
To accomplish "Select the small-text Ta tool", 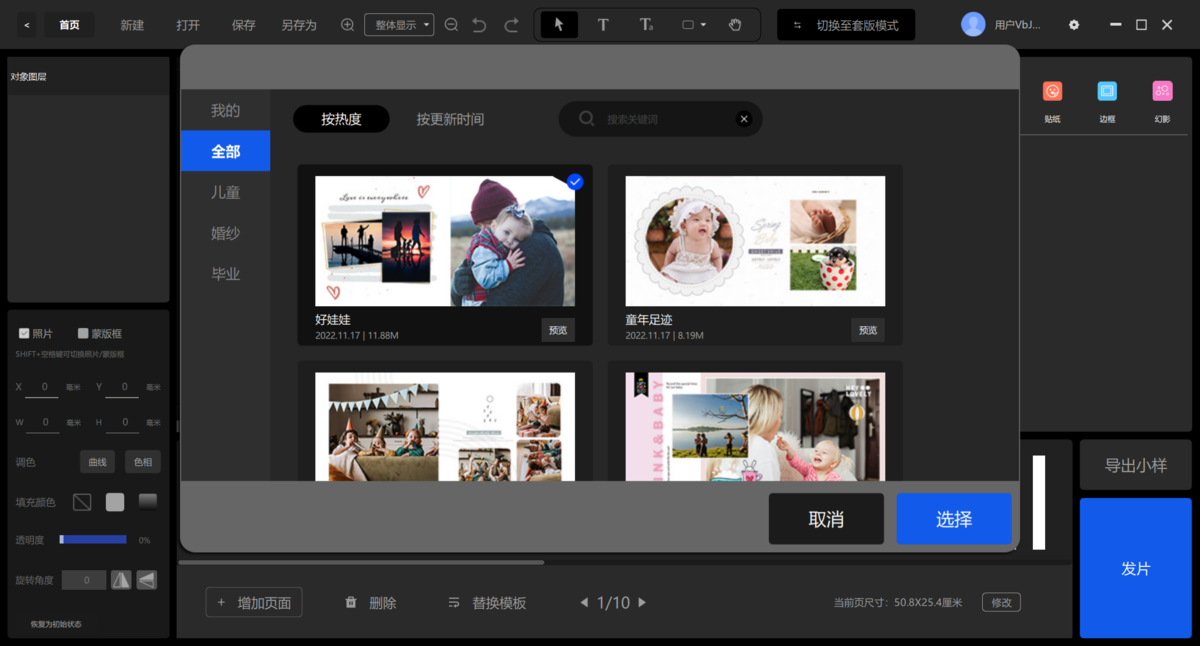I will tap(647, 25).
